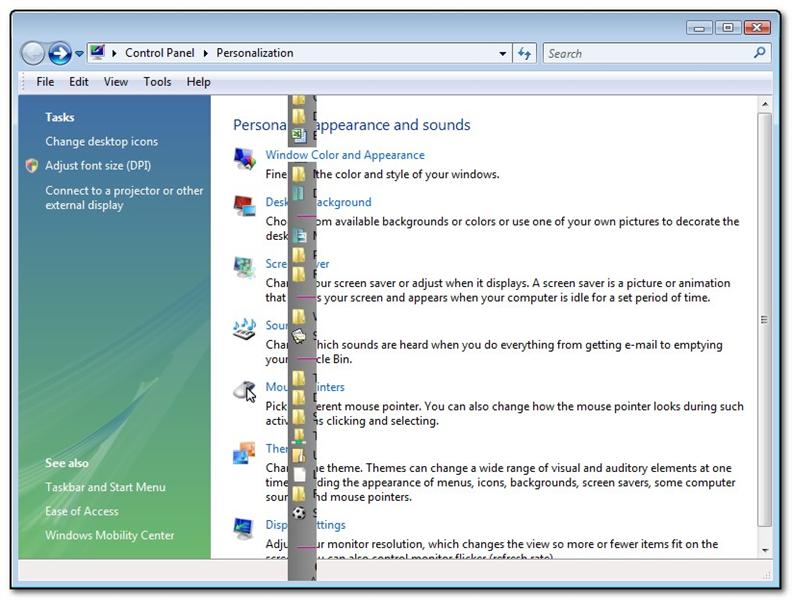
Task: Open the Adjust font size (DPI) link
Action: tap(98, 166)
